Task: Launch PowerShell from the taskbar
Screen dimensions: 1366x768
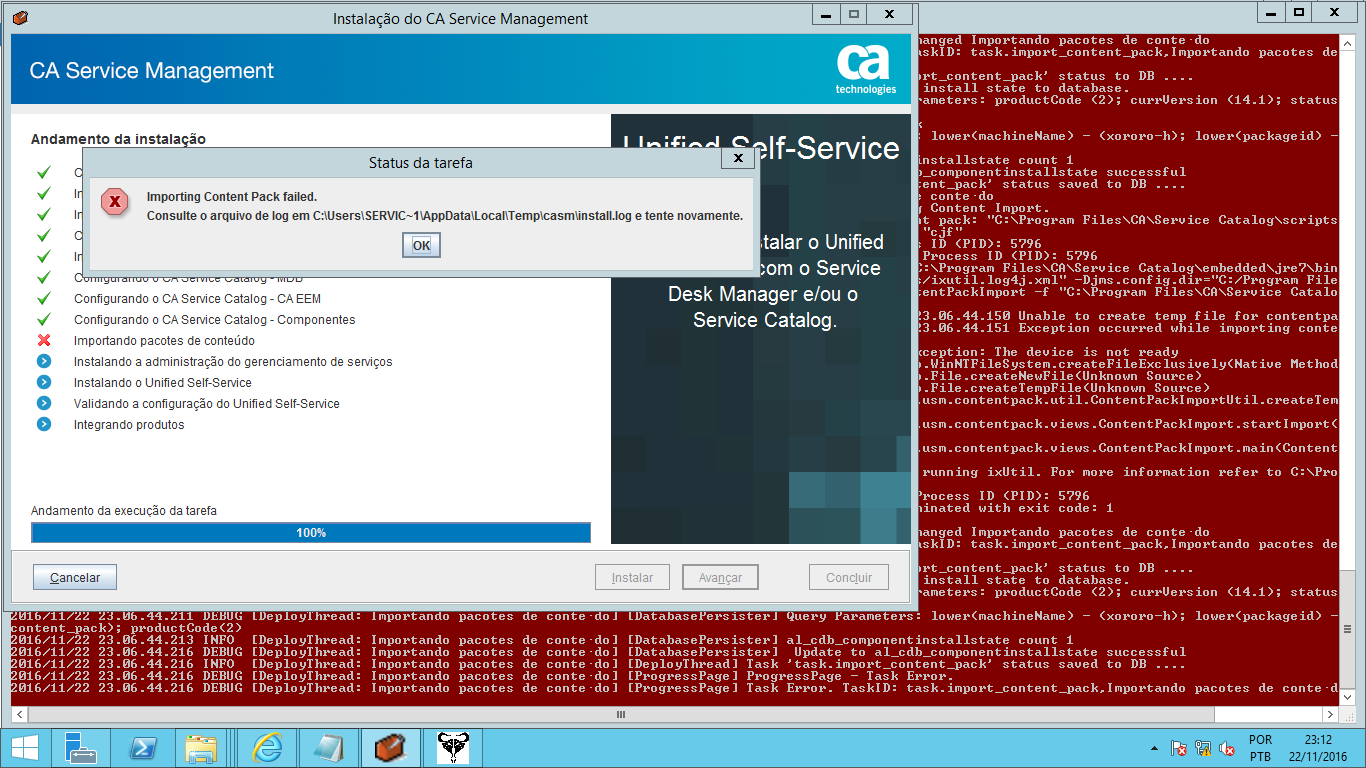Action: tap(143, 747)
